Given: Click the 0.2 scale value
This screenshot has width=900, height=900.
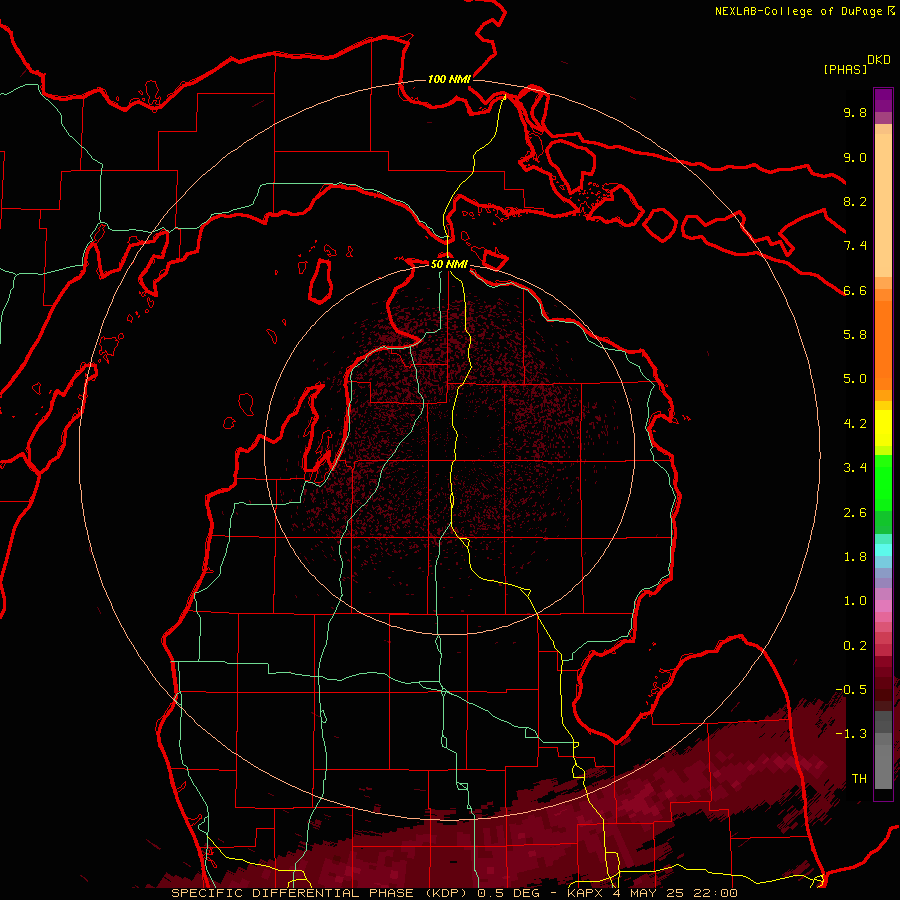Looking at the screenshot, I should (x=855, y=646).
